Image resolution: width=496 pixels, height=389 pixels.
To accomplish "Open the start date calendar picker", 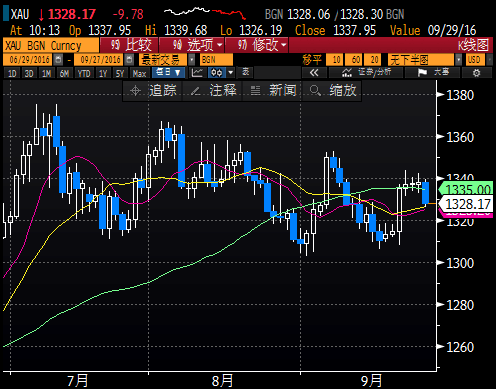I will tap(58, 60).
